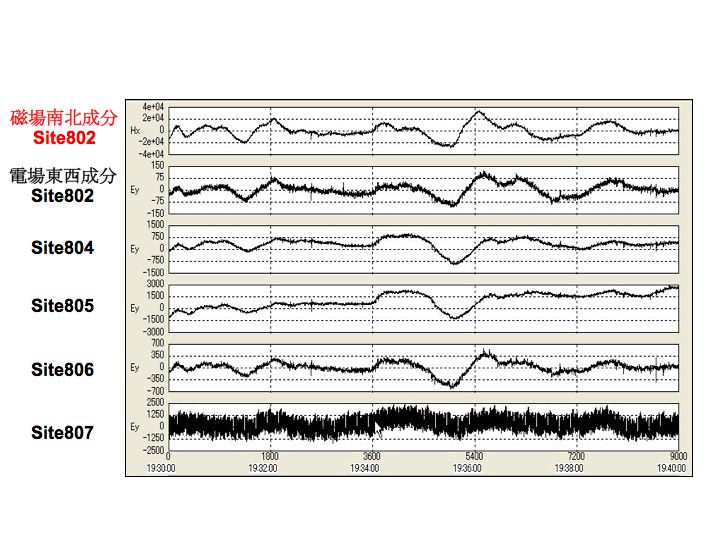The image size is (720, 540).
Task: Click the 7200 x-axis tick label
Action: (576, 456)
